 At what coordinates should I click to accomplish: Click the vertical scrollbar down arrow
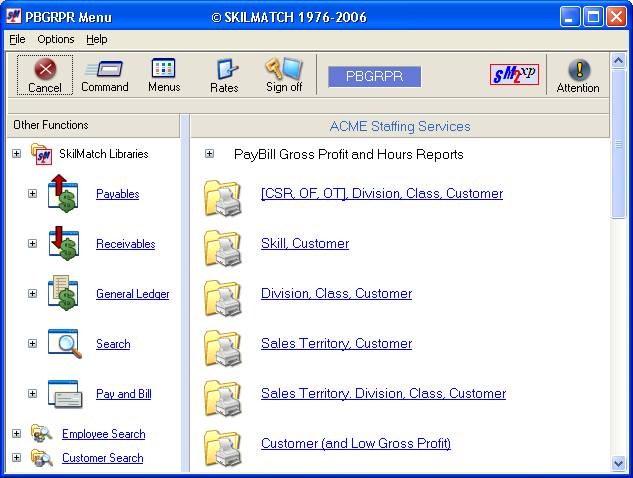click(x=618, y=463)
